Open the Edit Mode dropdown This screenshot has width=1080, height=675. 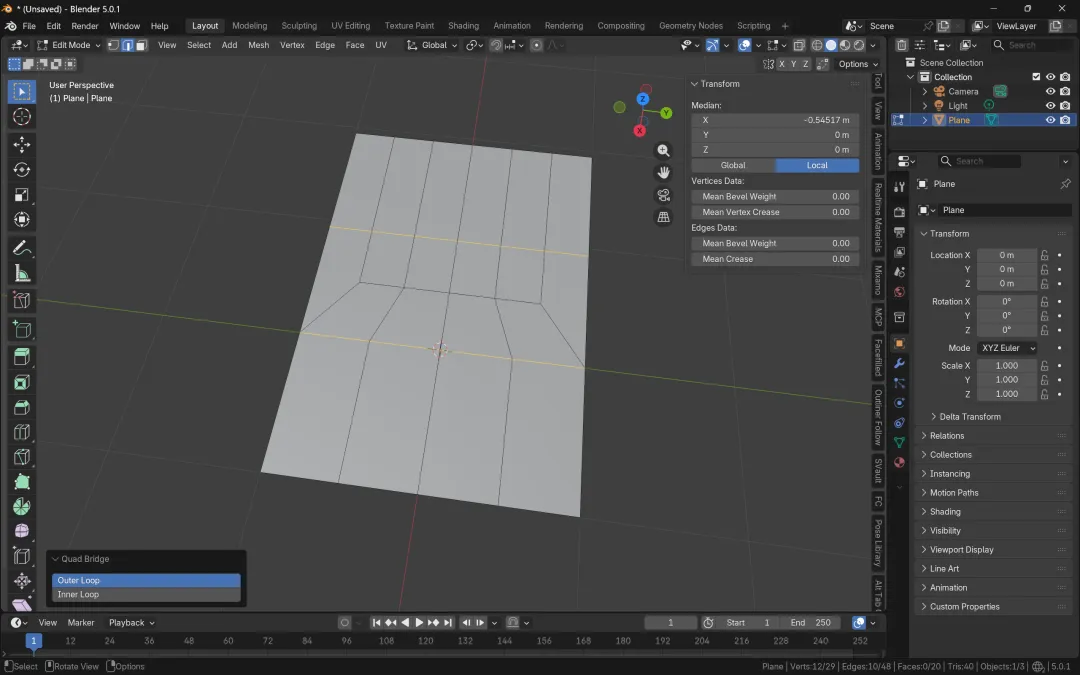pos(69,45)
